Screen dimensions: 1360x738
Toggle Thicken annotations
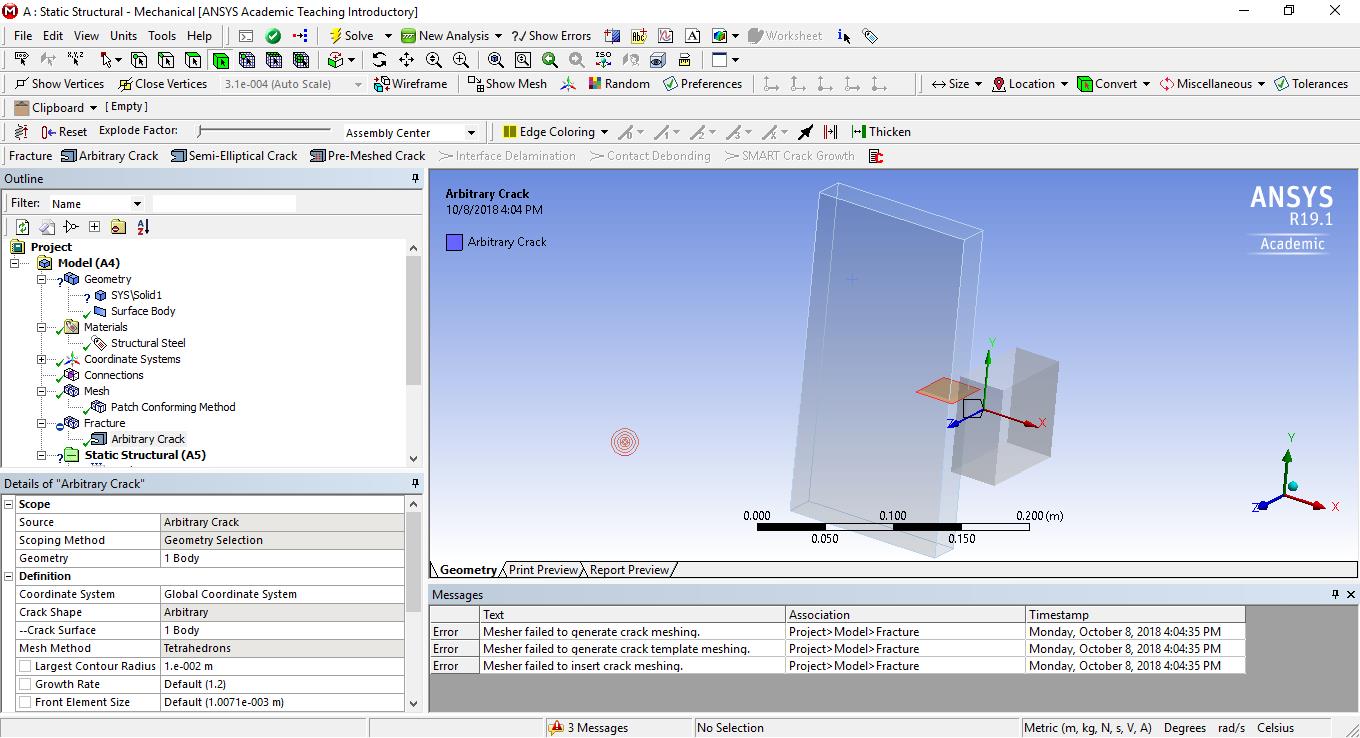pyautogui.click(x=881, y=132)
